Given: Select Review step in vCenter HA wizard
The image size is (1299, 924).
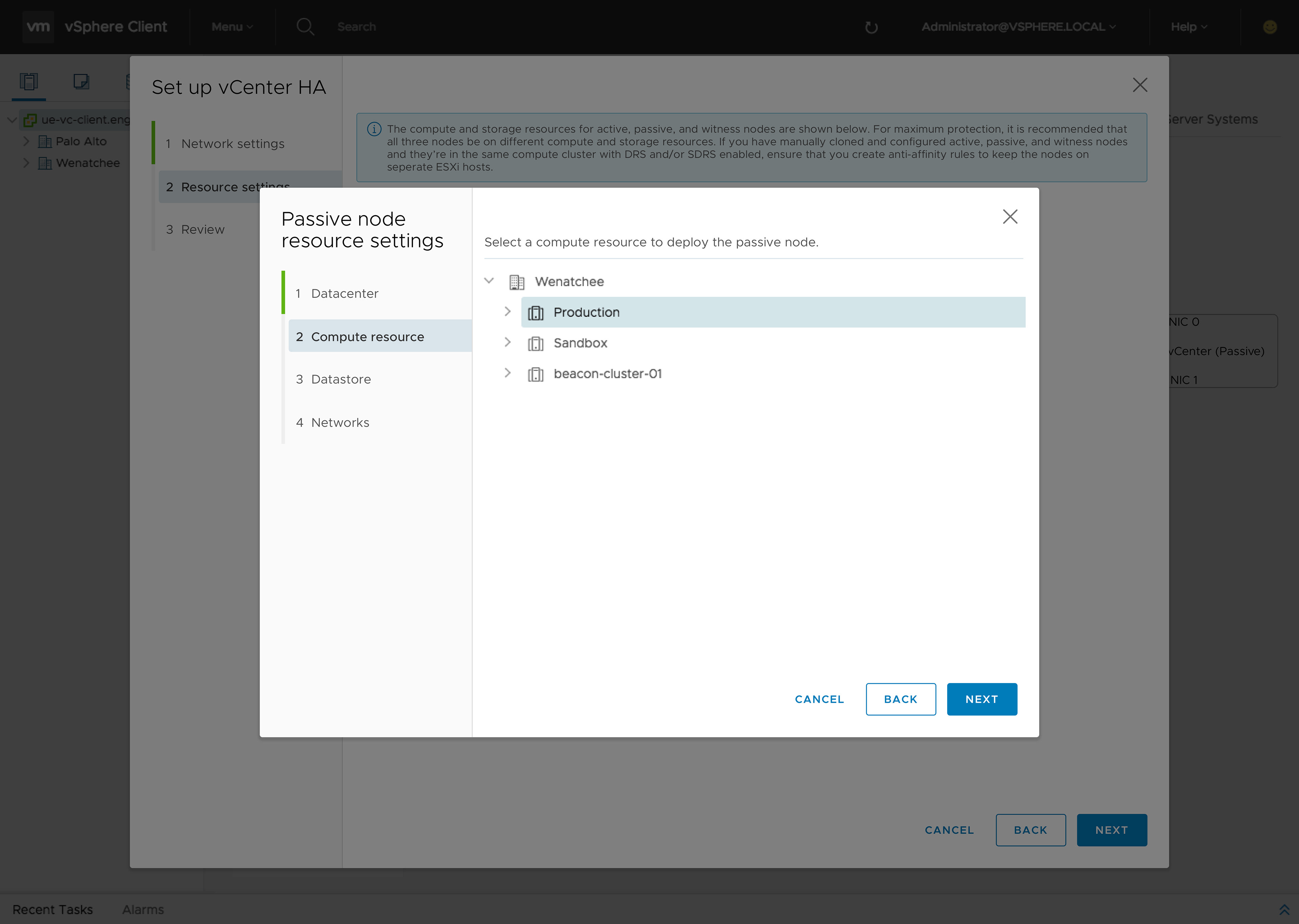Looking at the screenshot, I should click(x=195, y=229).
